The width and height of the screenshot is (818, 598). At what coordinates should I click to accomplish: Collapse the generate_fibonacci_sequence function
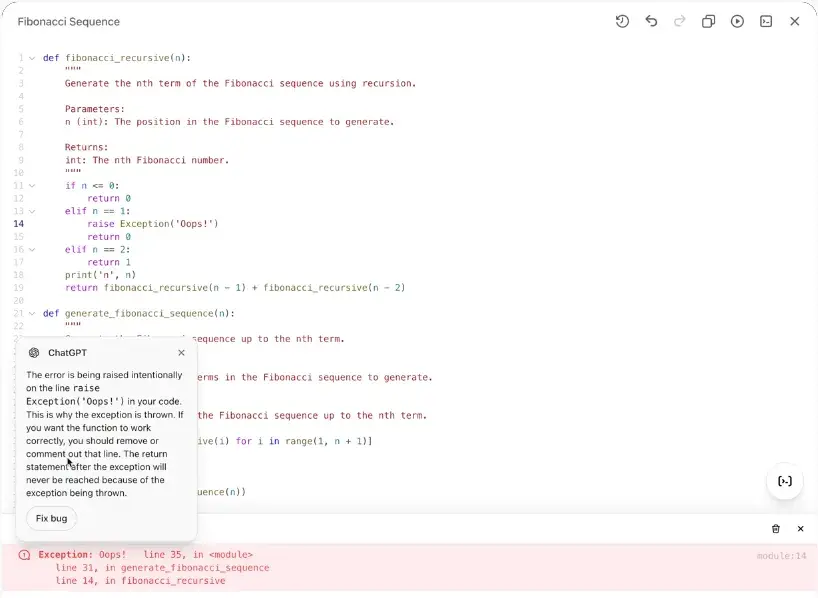[x=31, y=313]
